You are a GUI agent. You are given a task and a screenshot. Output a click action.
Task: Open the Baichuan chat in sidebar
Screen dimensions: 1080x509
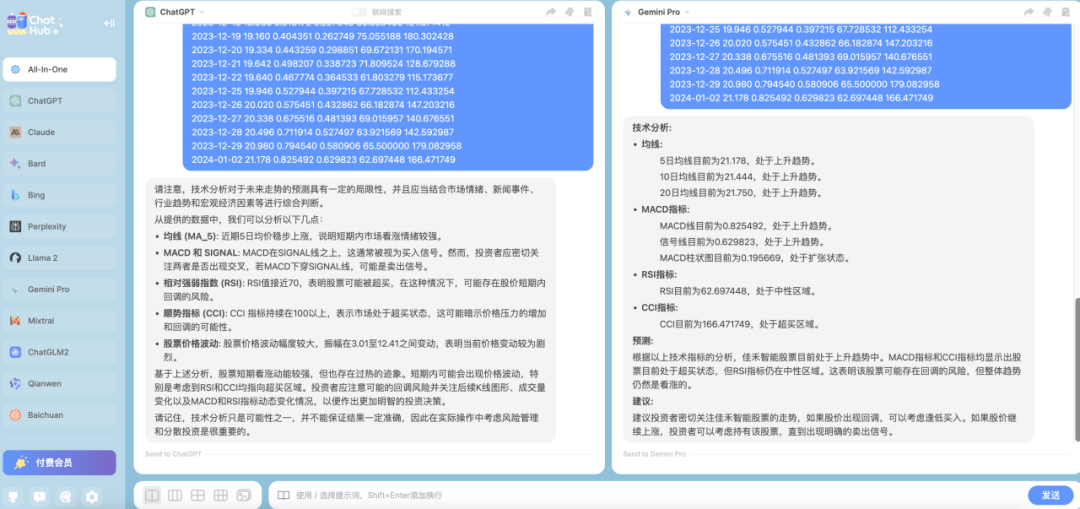coord(59,415)
